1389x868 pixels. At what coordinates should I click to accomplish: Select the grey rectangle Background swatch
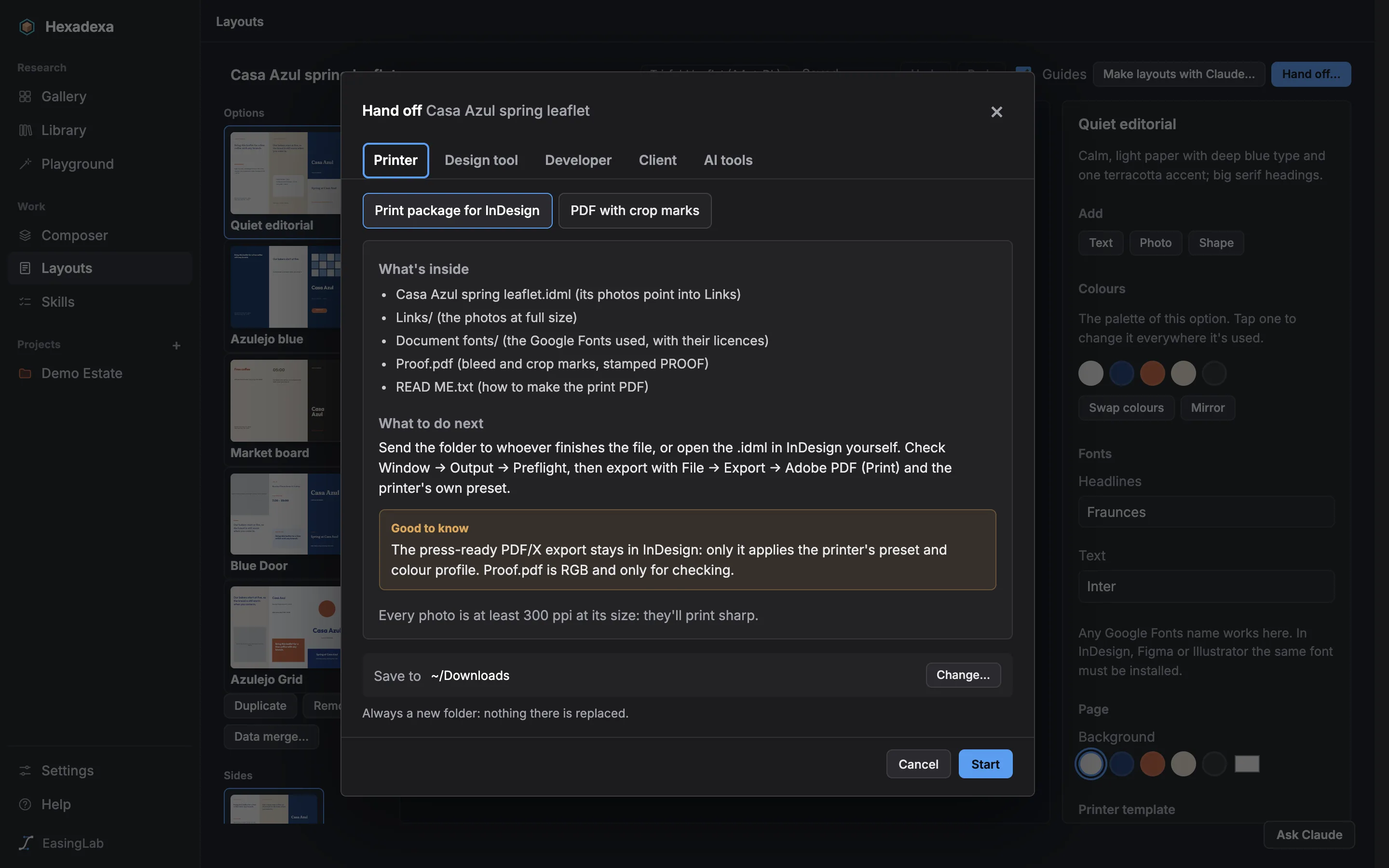1247,764
